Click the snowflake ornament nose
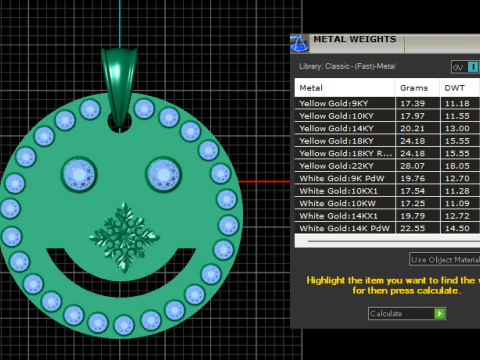480x360 pixels. point(124,237)
